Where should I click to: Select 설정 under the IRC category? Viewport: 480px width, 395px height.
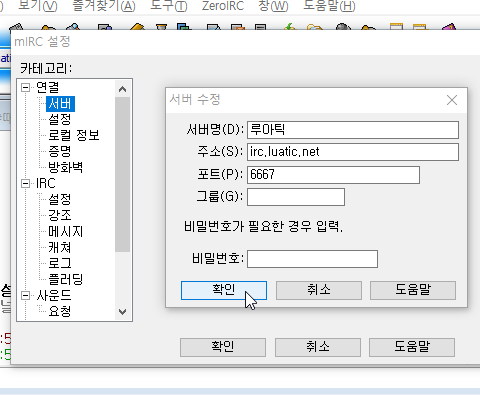(60, 199)
